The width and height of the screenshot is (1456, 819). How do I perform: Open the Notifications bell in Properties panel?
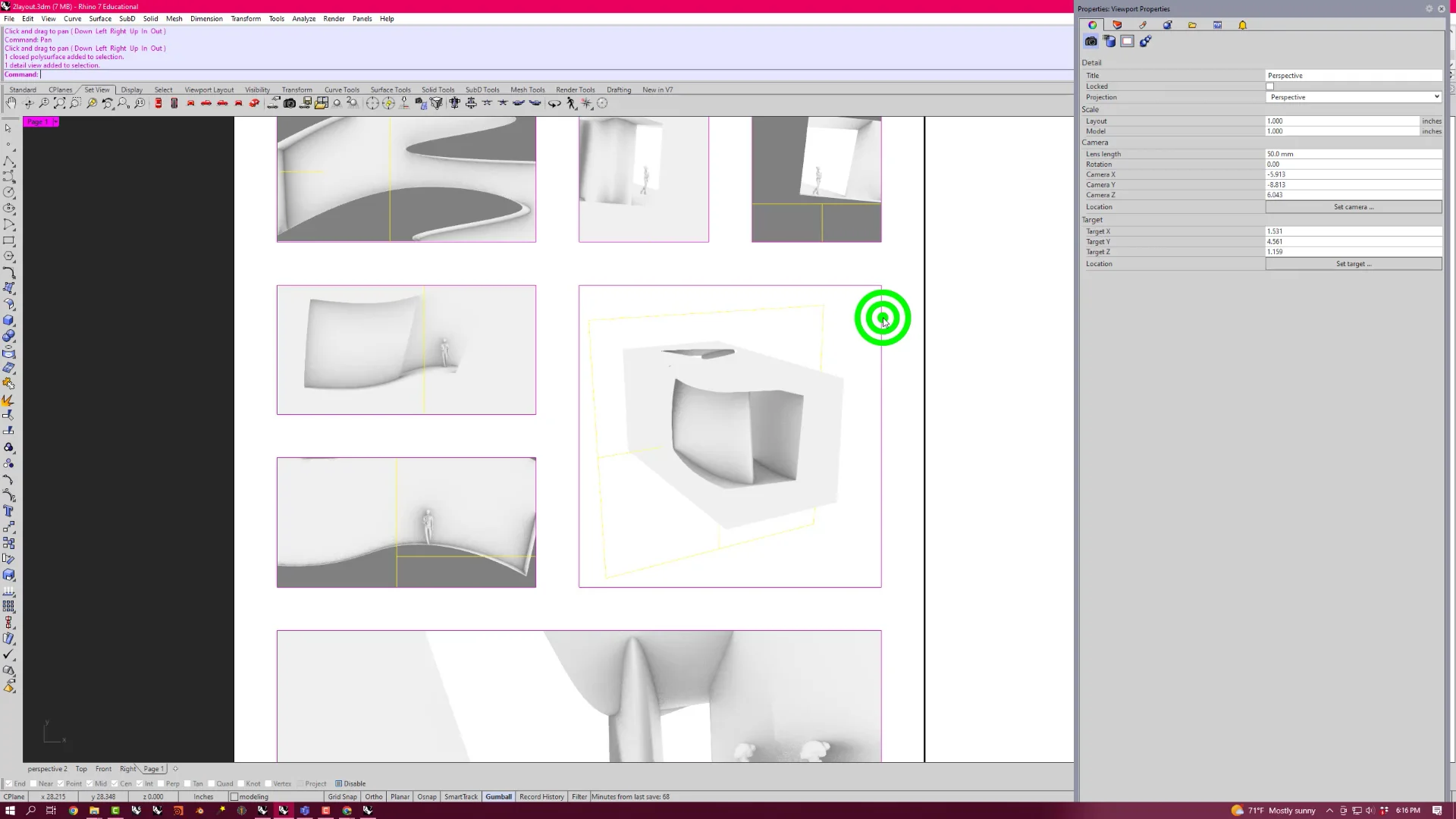coord(1243,25)
